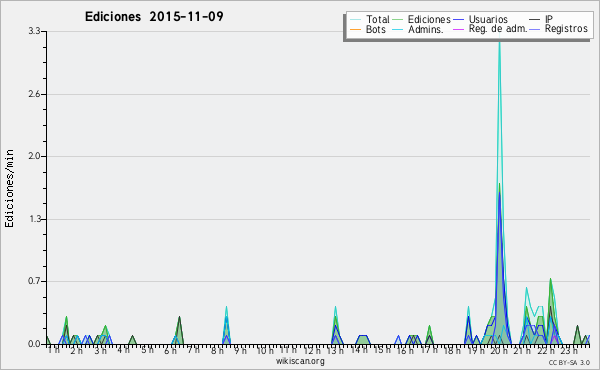Click the '17 h' x-axis label

429,350
